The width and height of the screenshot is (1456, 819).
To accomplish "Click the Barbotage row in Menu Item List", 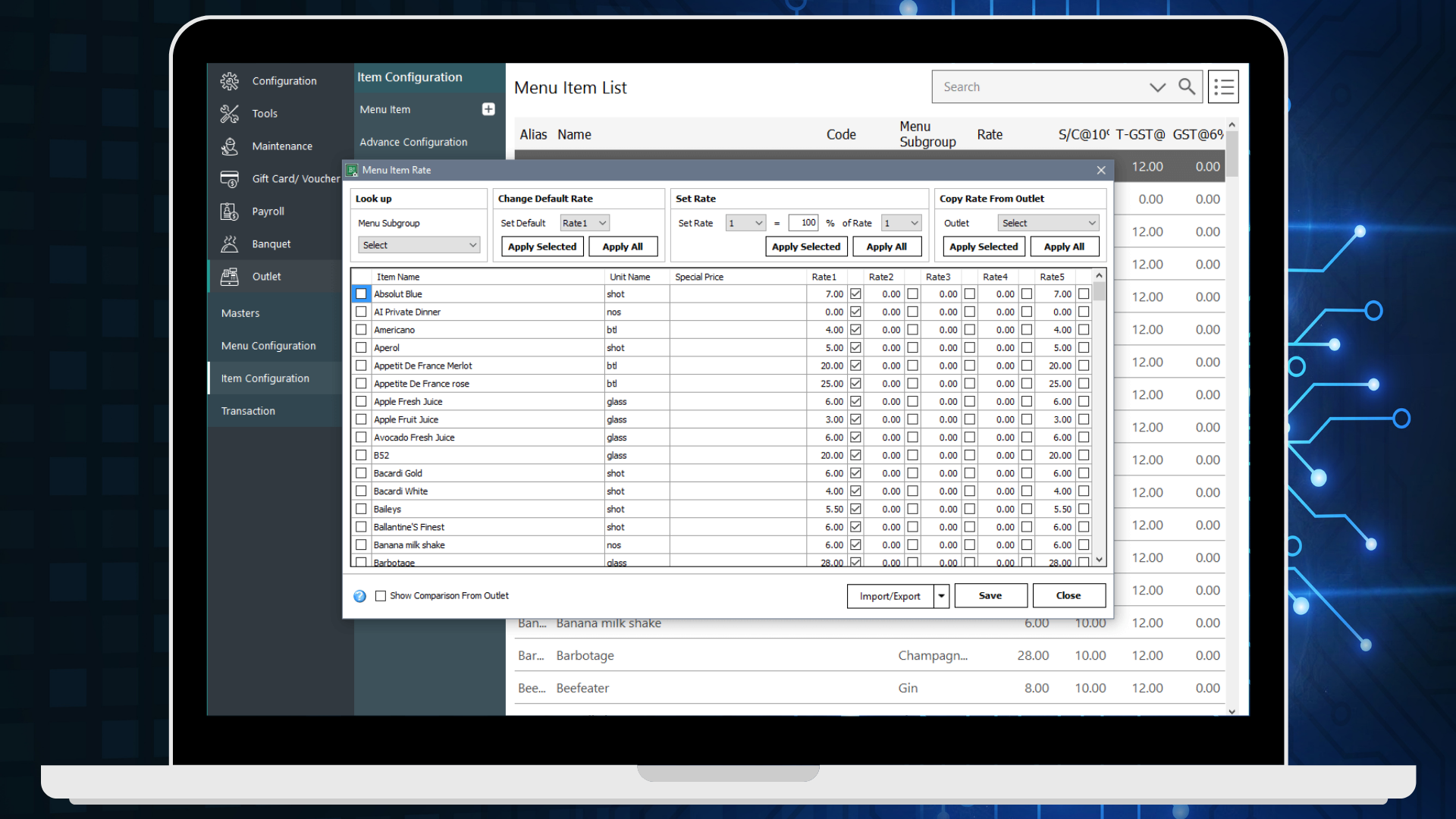I will [869, 656].
